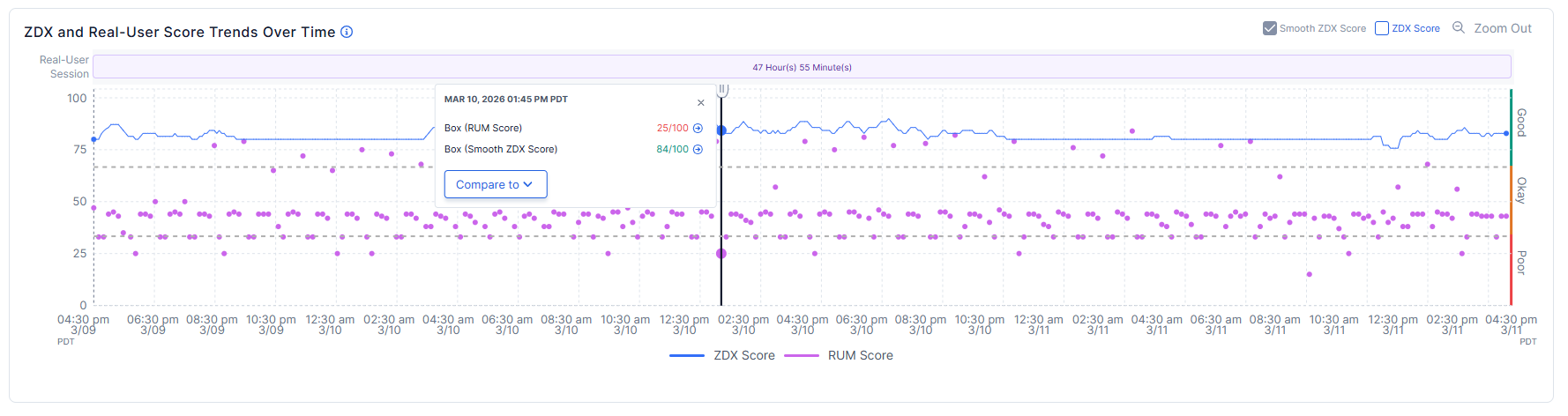Click the Poor range label

pyautogui.click(x=1521, y=263)
